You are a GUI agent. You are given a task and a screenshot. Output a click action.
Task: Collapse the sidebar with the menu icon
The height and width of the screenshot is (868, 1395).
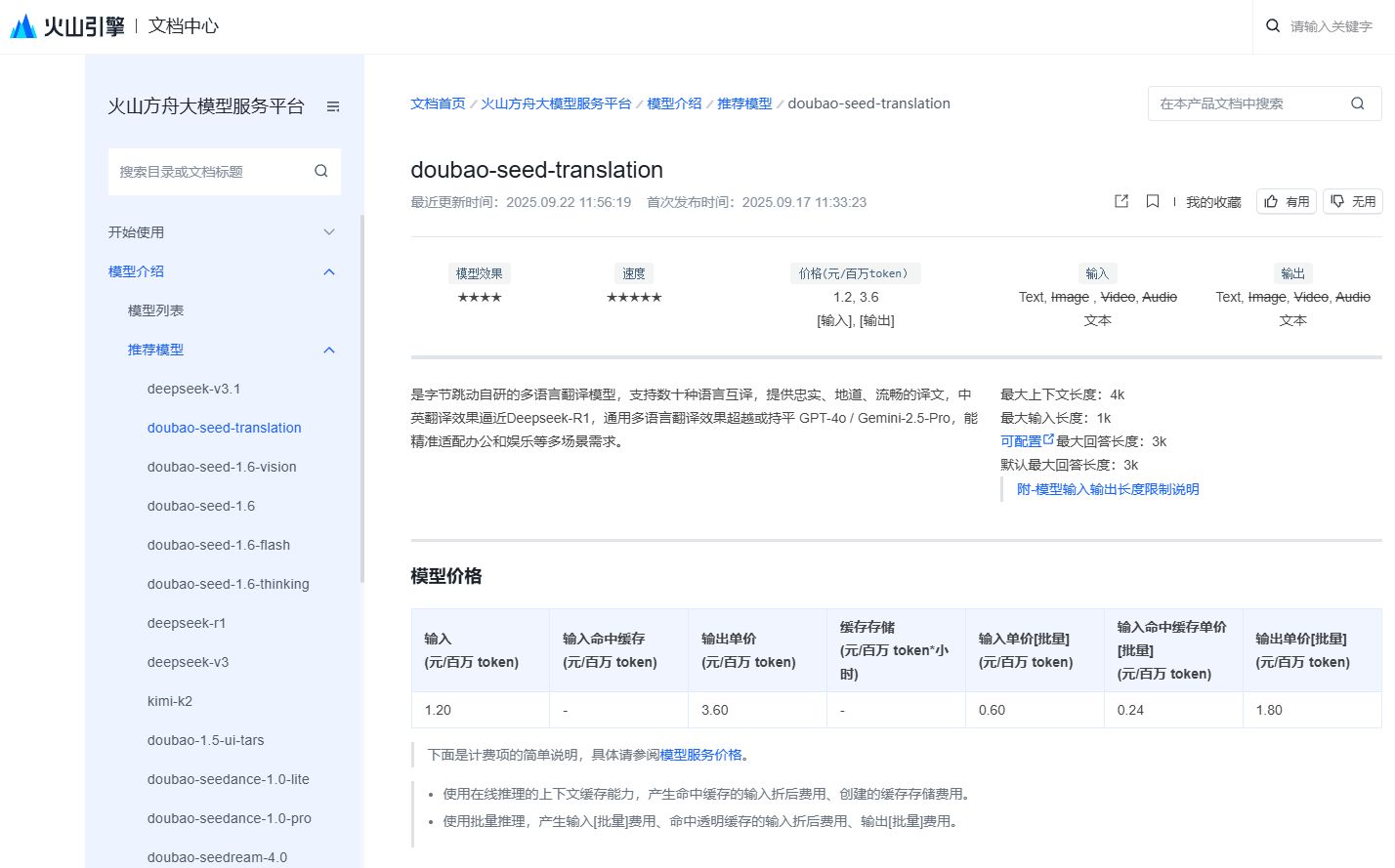click(333, 106)
